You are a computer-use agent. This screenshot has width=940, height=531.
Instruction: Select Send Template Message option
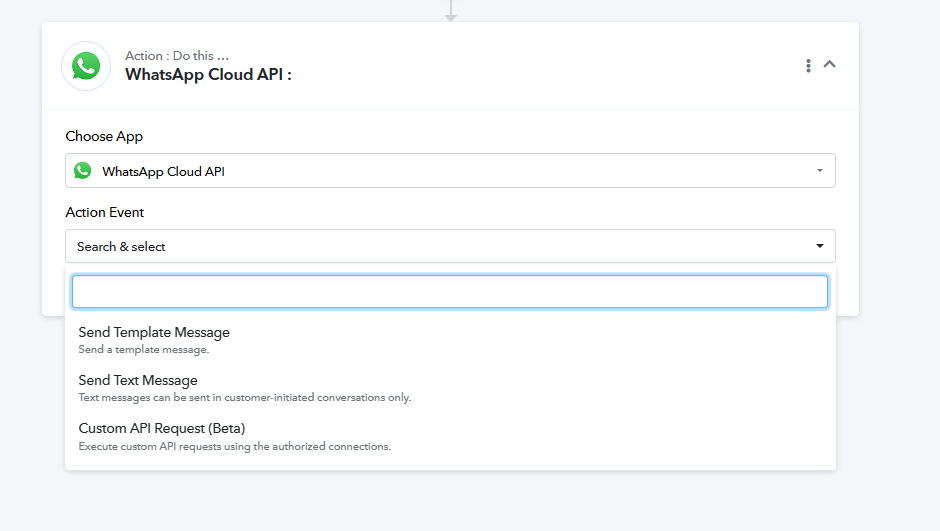click(x=450, y=340)
